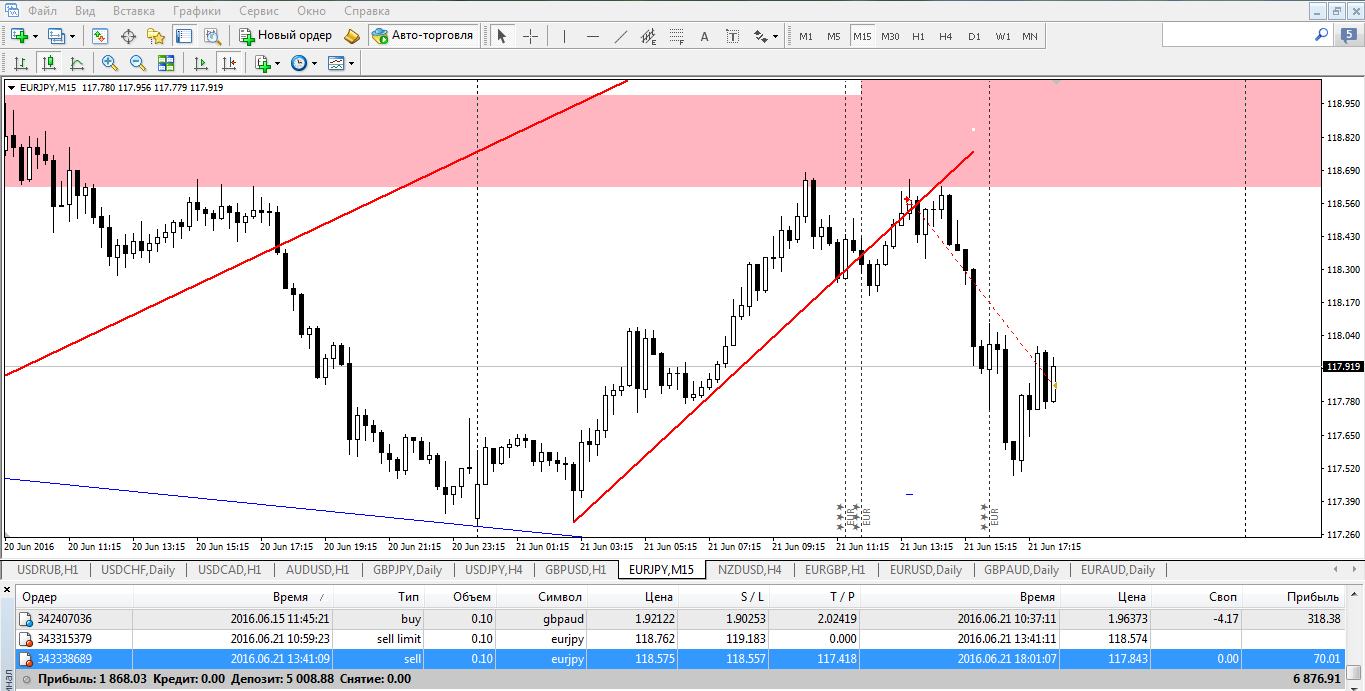Screen dimensions: 1365x691
Task: Open the Indicators list icon
Action: point(262,63)
